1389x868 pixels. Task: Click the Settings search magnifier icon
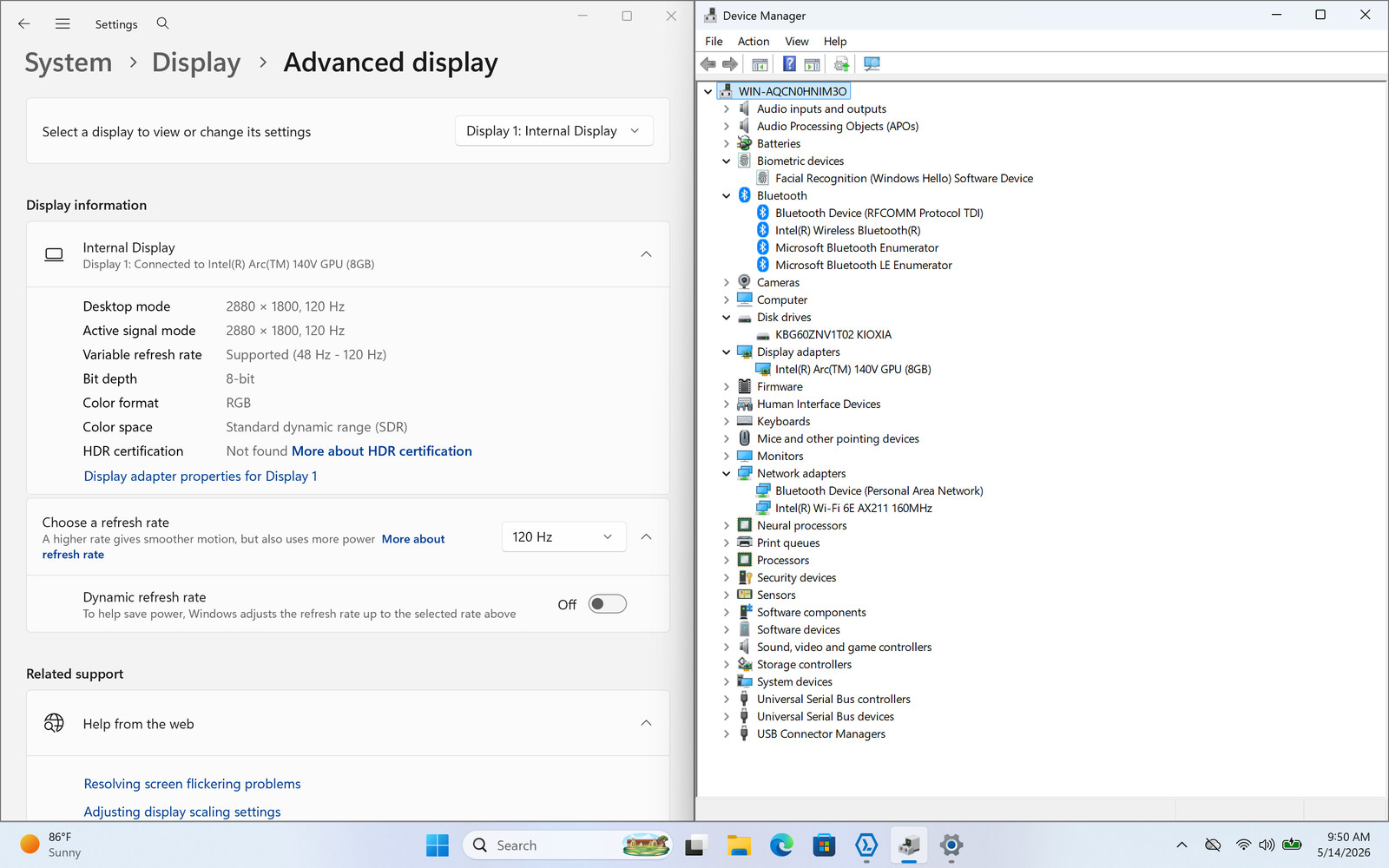pos(162,23)
